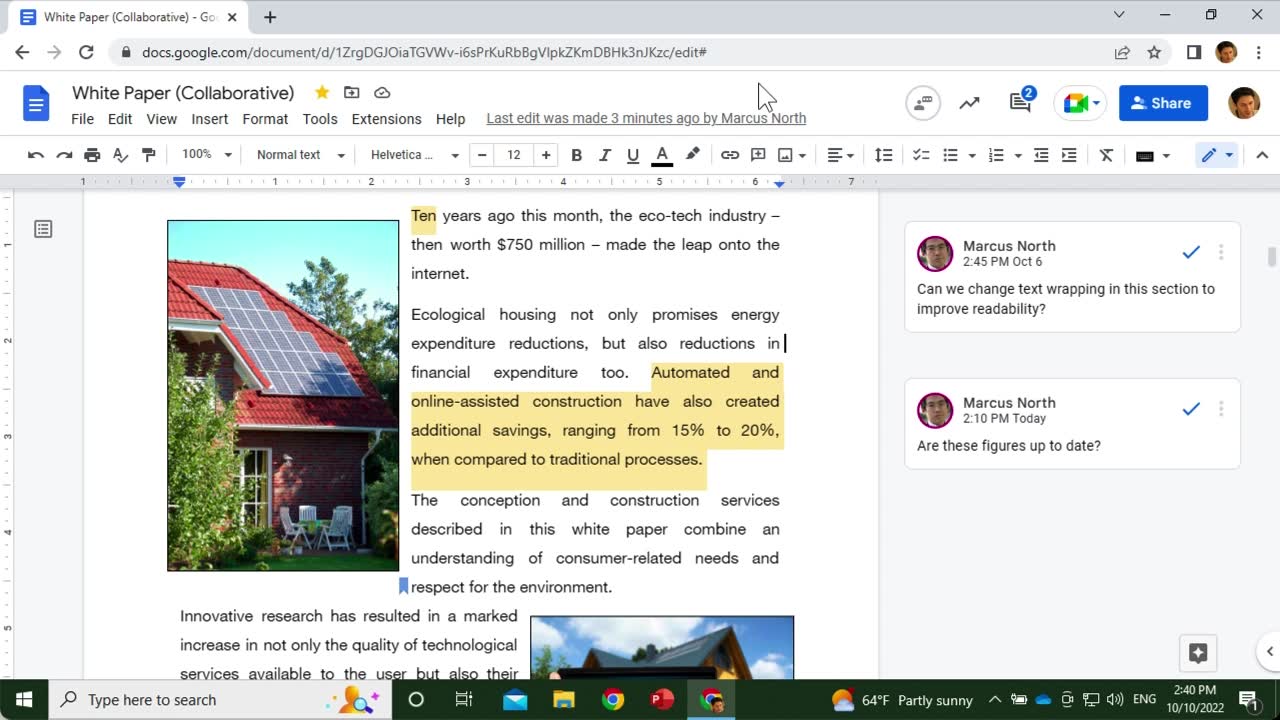Screen dimensions: 1280x720
Task: Open comment history icon
Action: [1020, 102]
